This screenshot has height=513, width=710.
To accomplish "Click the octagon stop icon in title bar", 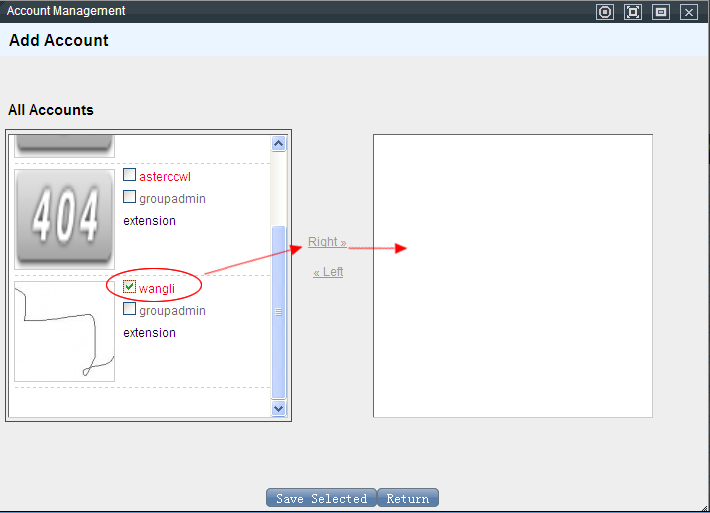I will point(604,12).
